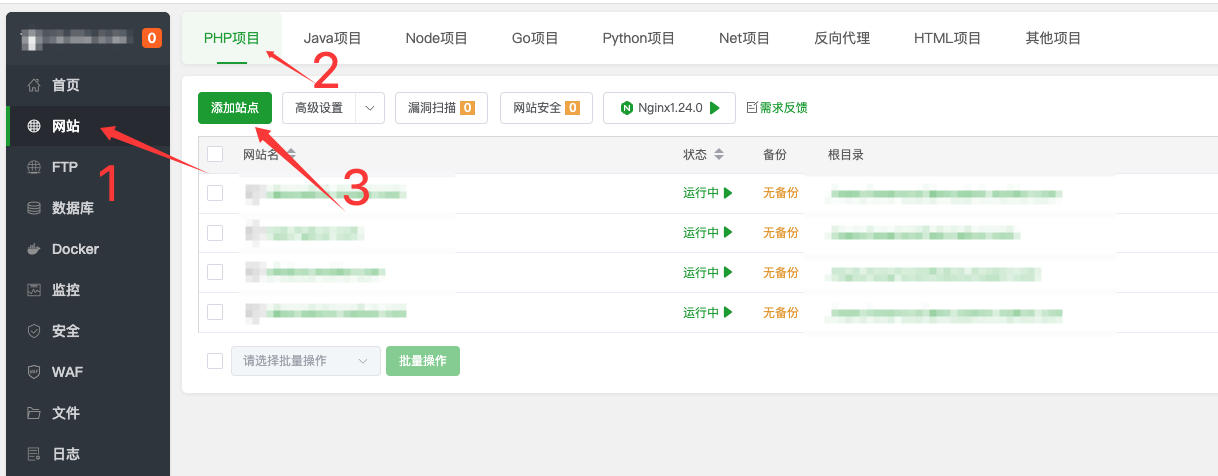Check the first website row checkbox

215,193
